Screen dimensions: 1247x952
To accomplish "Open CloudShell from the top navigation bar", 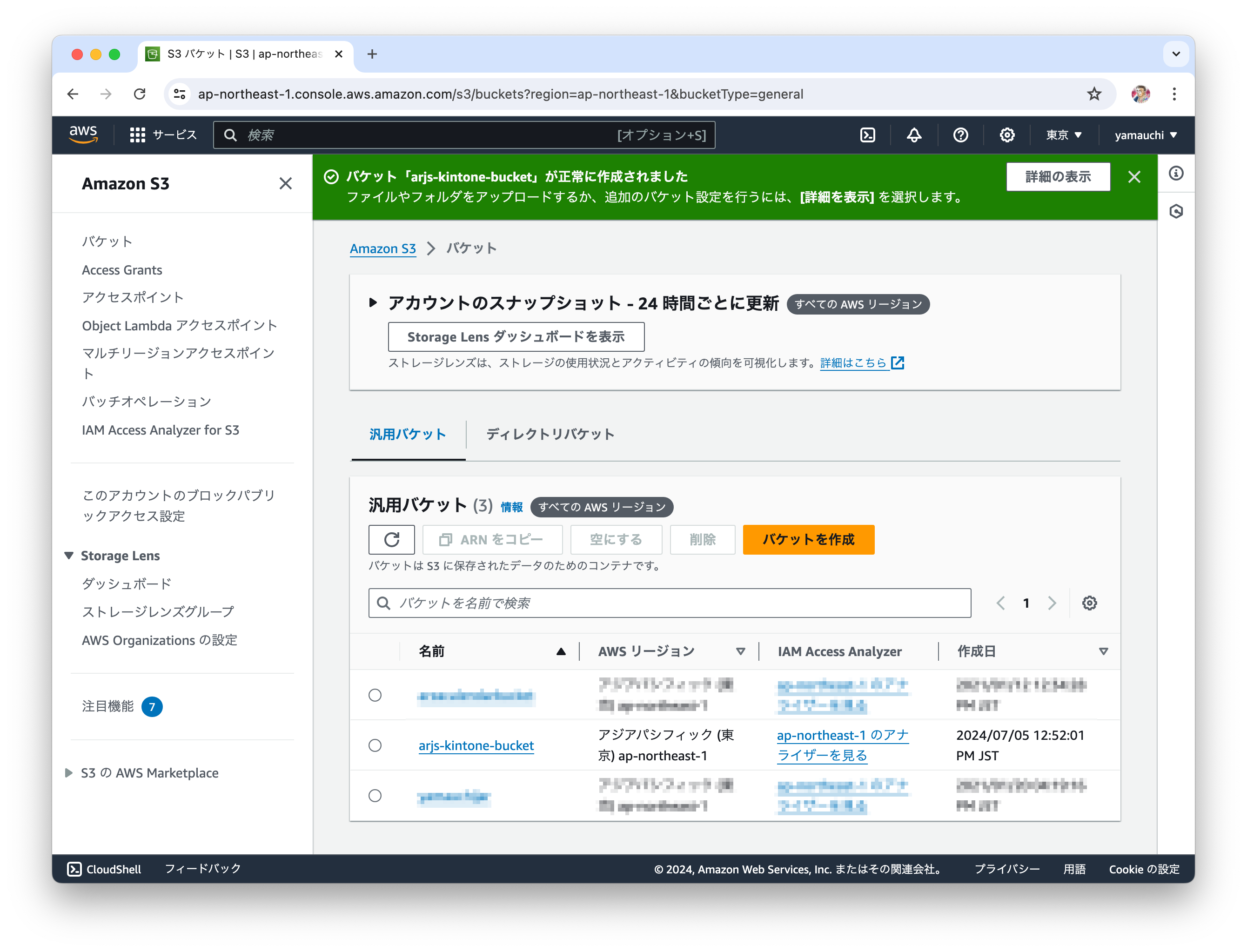I will point(867,135).
